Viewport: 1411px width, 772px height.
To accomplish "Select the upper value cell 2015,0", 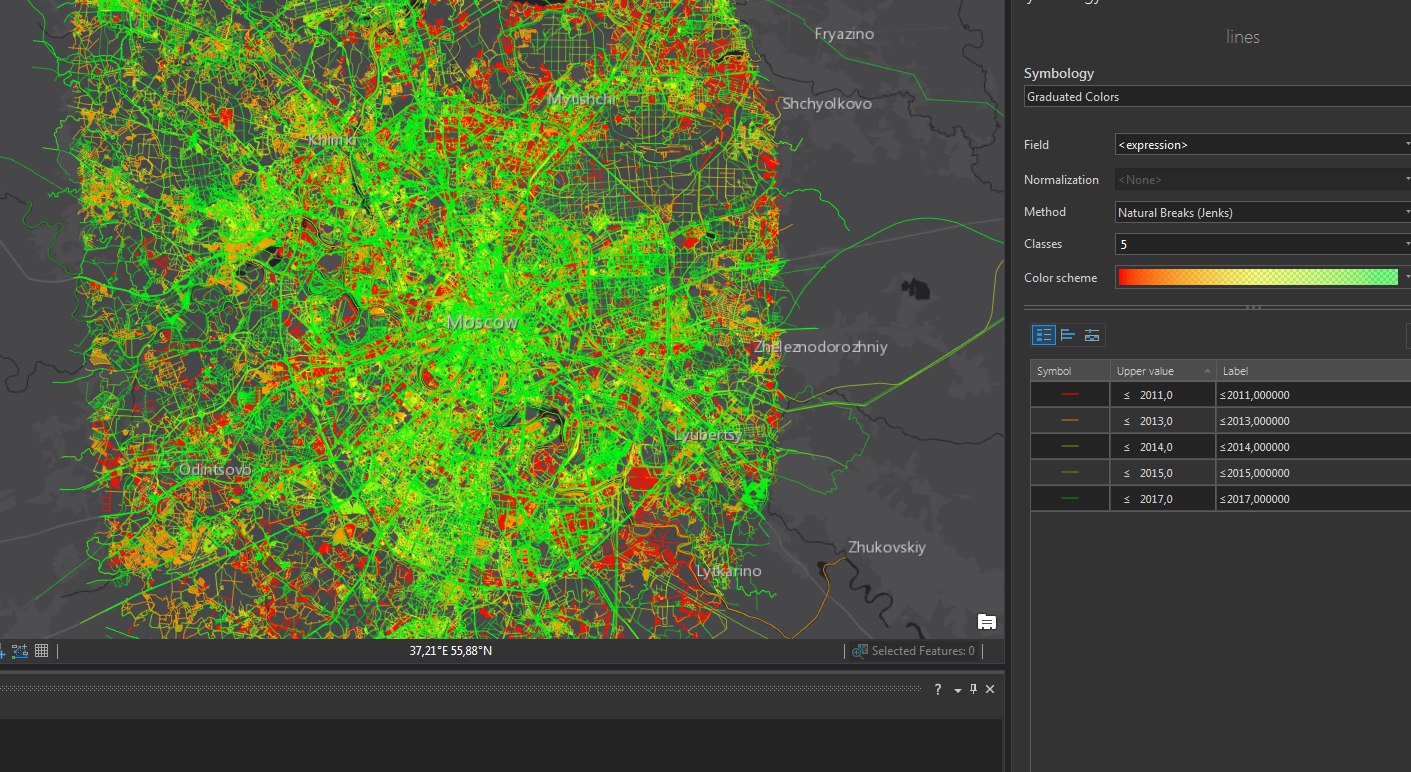I will tap(1163, 473).
